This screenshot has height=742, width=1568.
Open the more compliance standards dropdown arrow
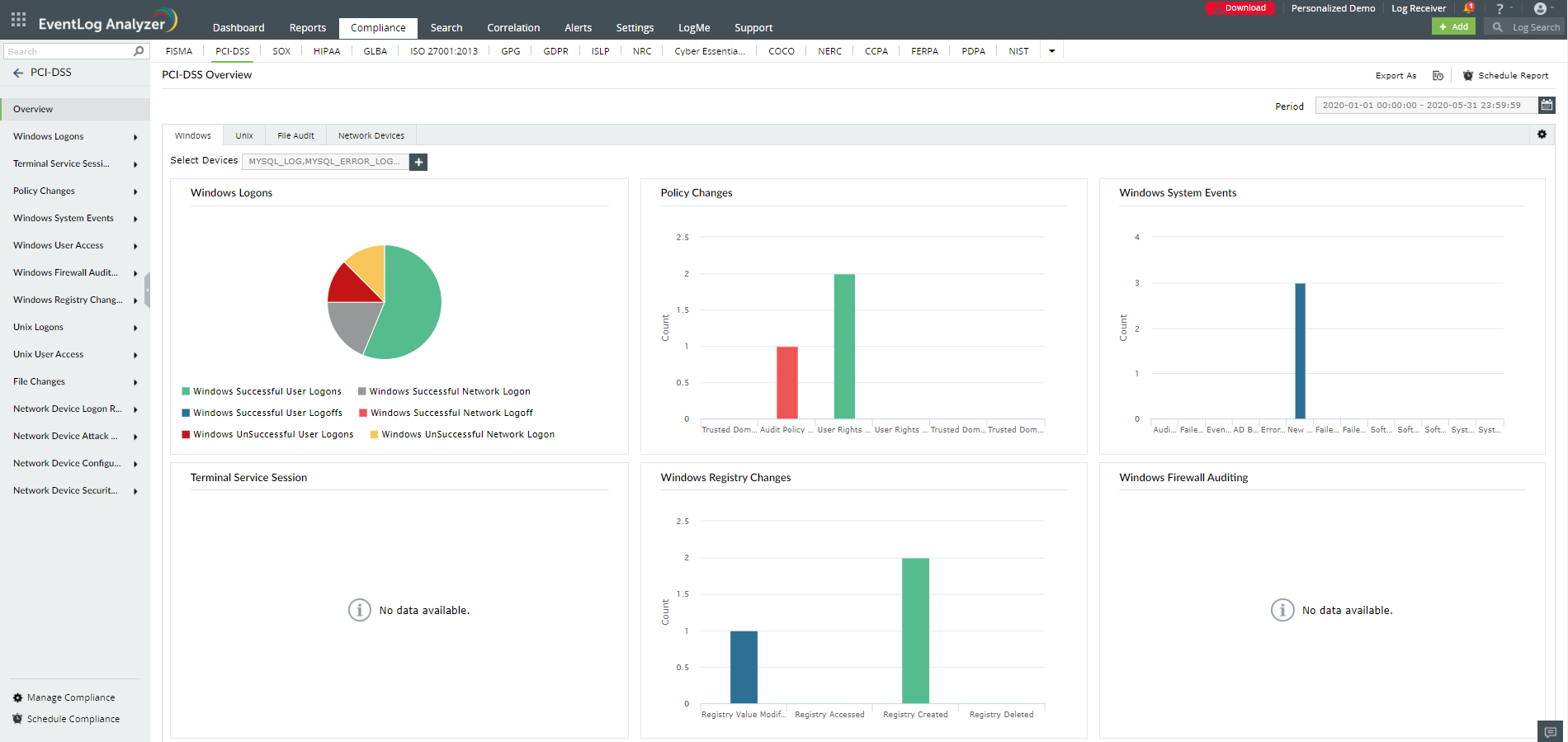tap(1051, 51)
